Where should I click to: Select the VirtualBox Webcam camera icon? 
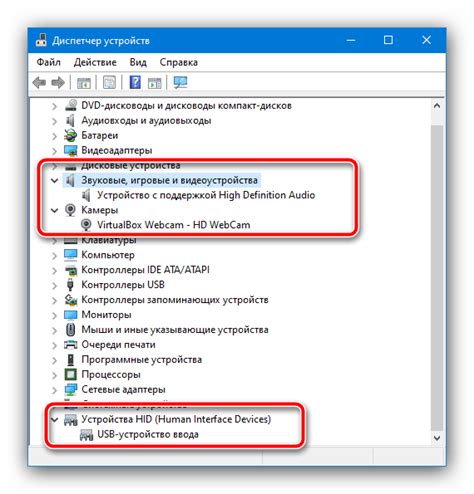tap(86, 225)
